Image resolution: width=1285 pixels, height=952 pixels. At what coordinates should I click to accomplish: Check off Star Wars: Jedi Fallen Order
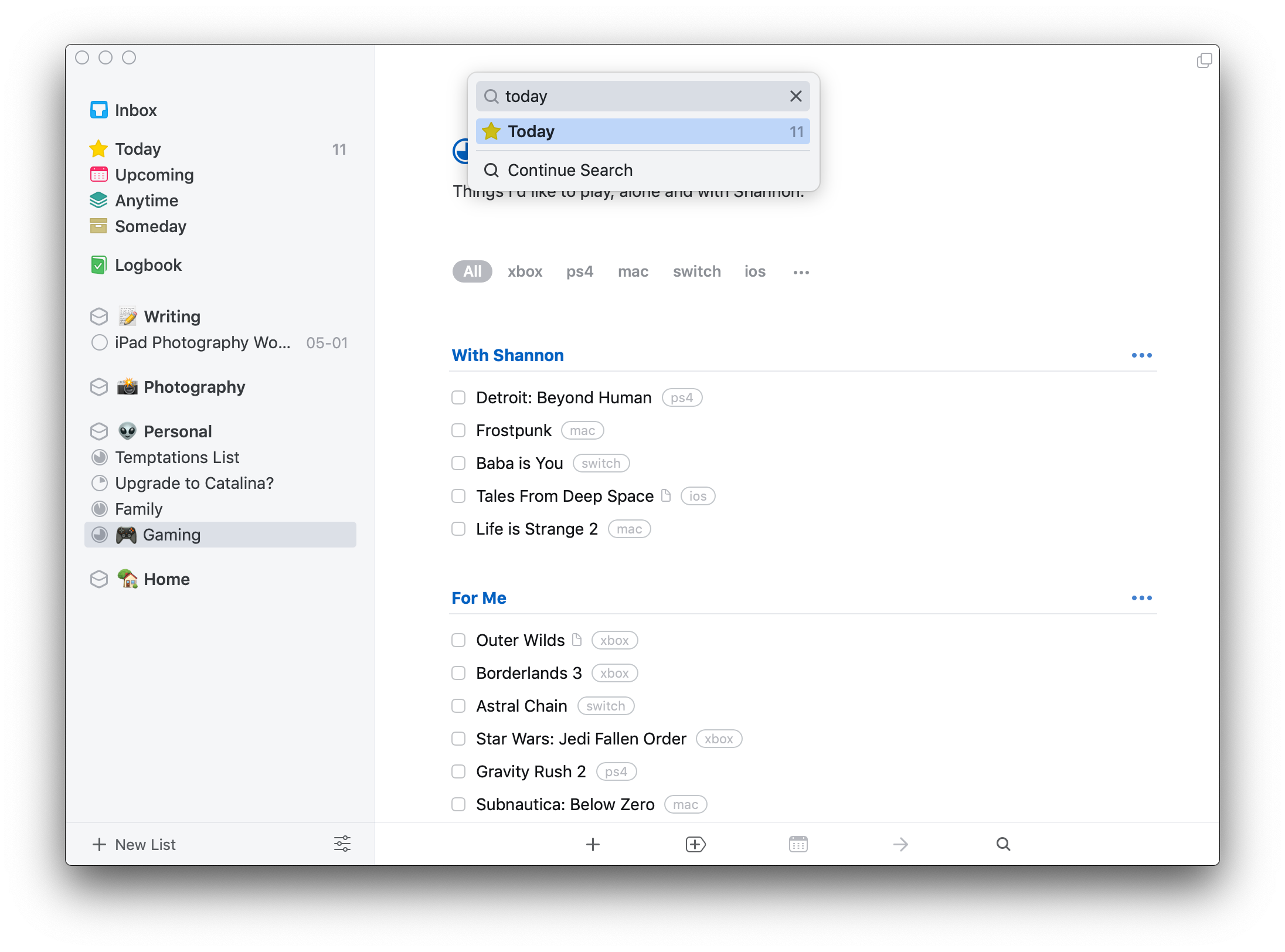click(458, 739)
